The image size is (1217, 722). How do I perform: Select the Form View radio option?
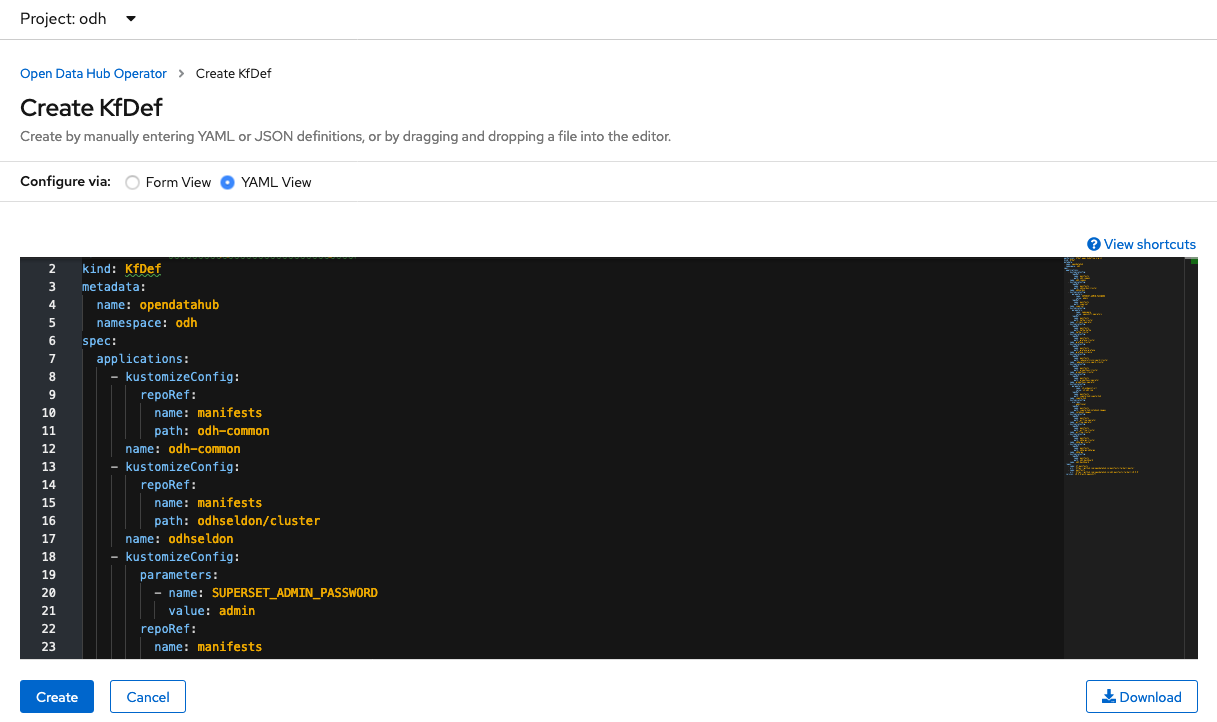[x=132, y=182]
